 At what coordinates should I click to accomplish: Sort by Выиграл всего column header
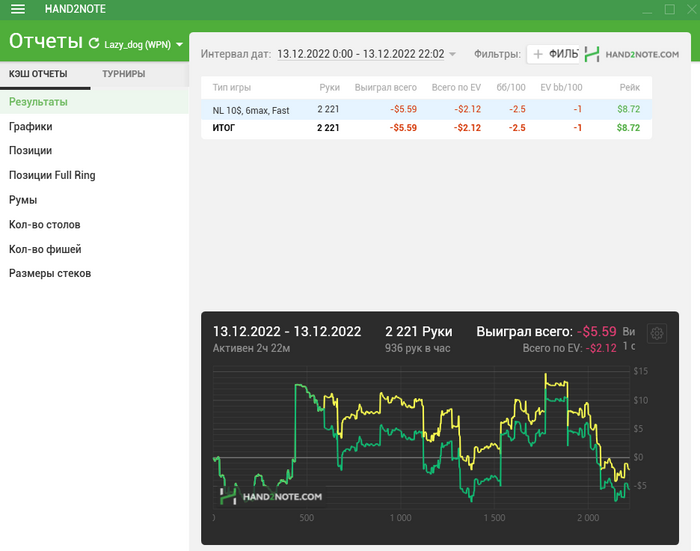pos(386,88)
